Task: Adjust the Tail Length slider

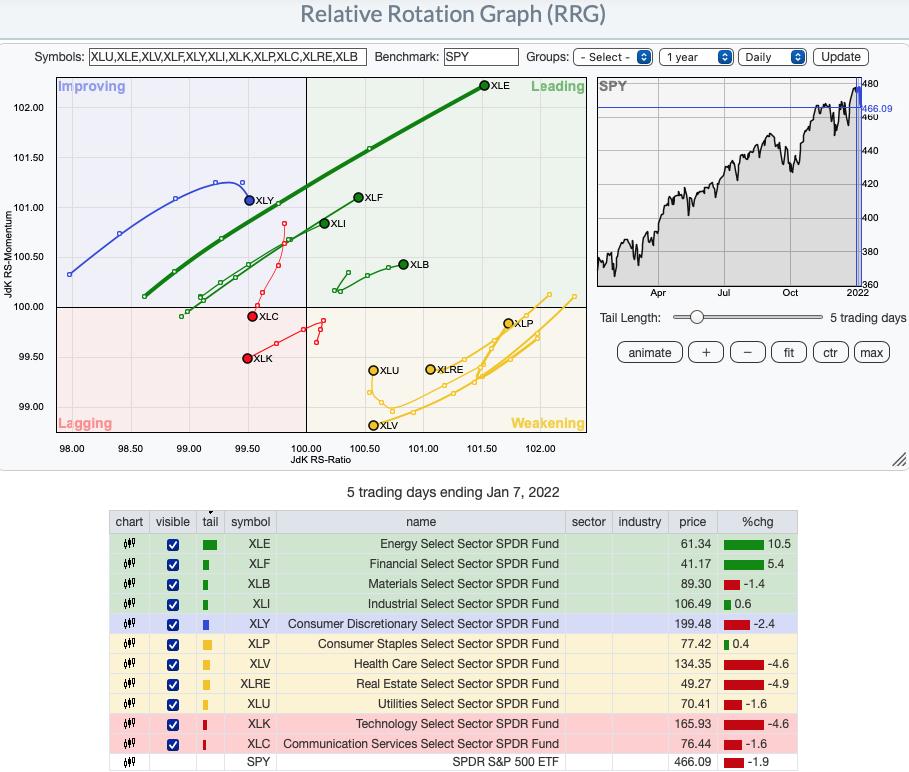Action: pos(696,318)
